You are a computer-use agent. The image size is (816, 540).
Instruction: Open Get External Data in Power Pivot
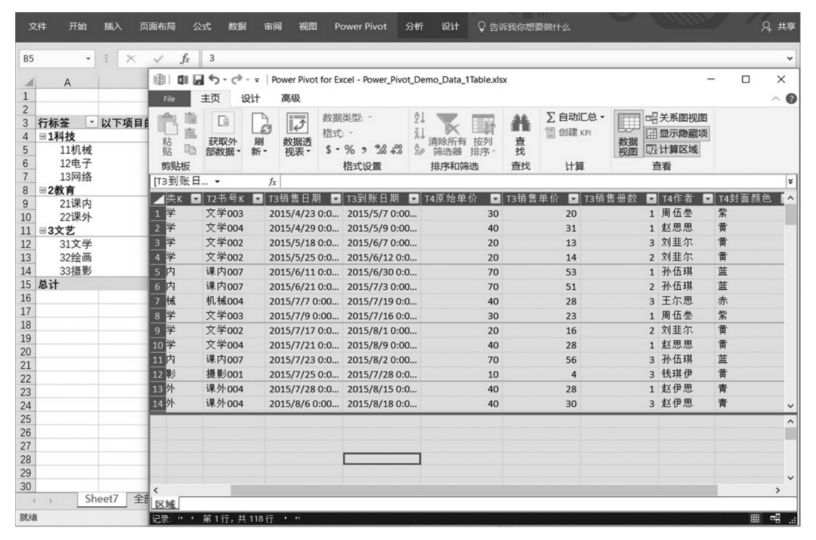[223, 134]
